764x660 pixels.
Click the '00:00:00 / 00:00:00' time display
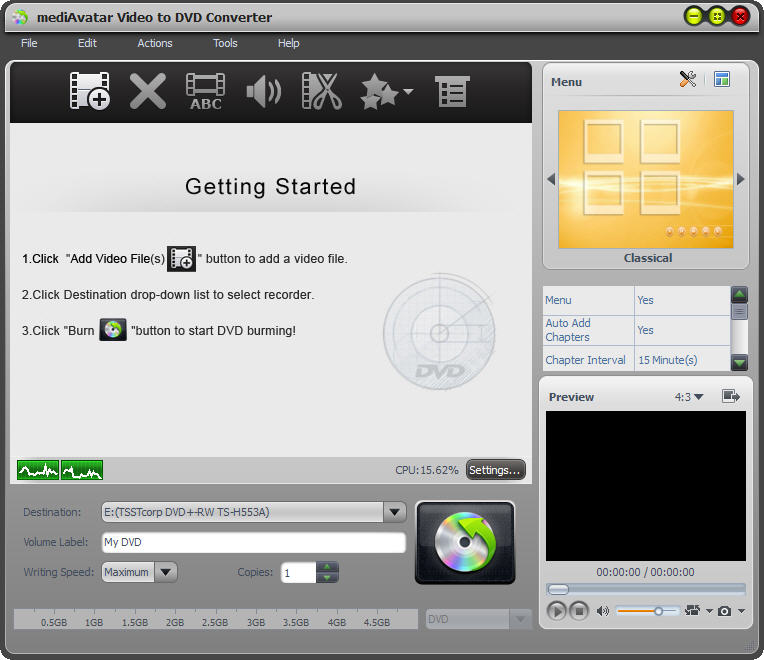(x=646, y=572)
